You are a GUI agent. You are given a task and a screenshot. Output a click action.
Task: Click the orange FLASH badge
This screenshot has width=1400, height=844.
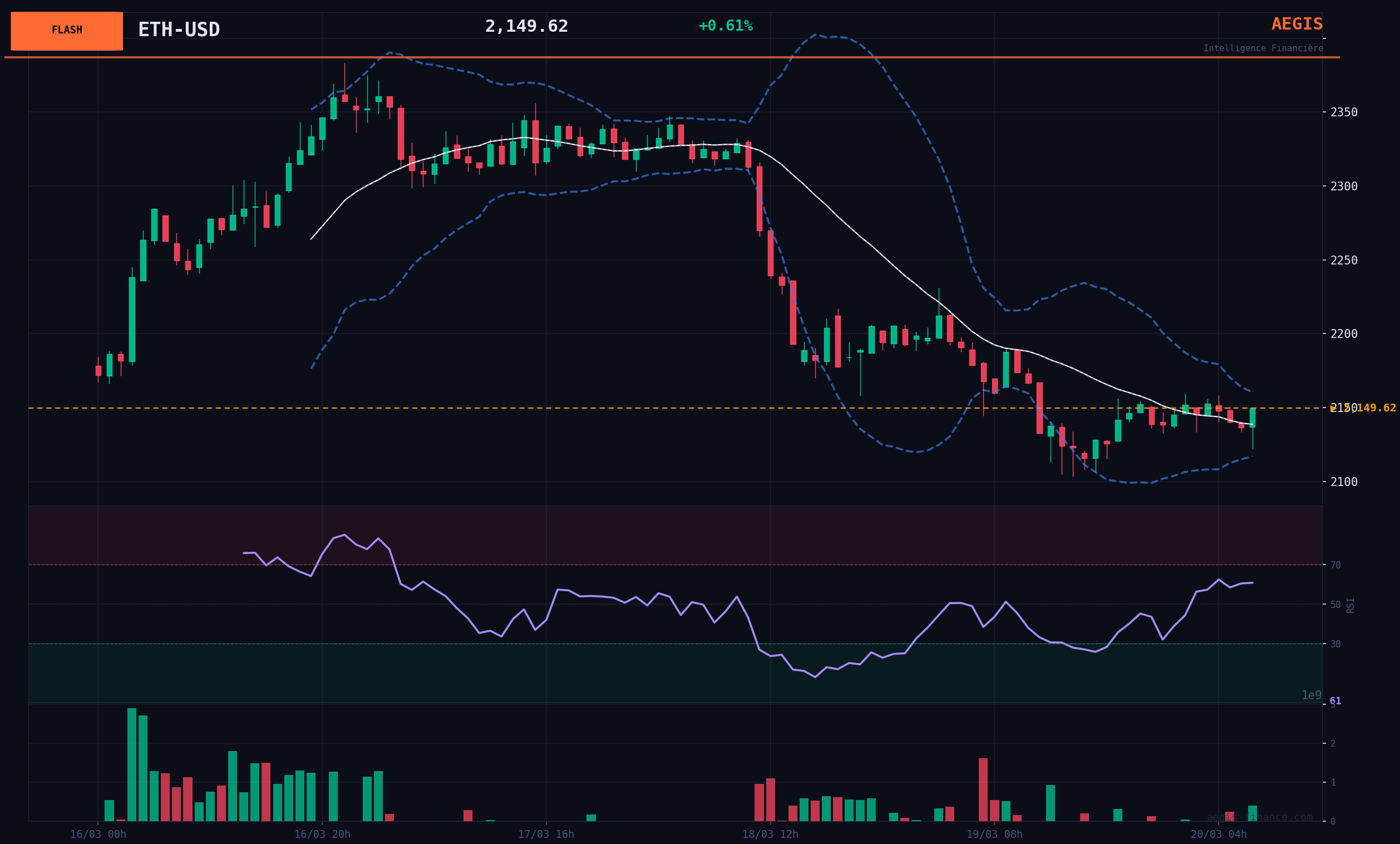tap(66, 31)
